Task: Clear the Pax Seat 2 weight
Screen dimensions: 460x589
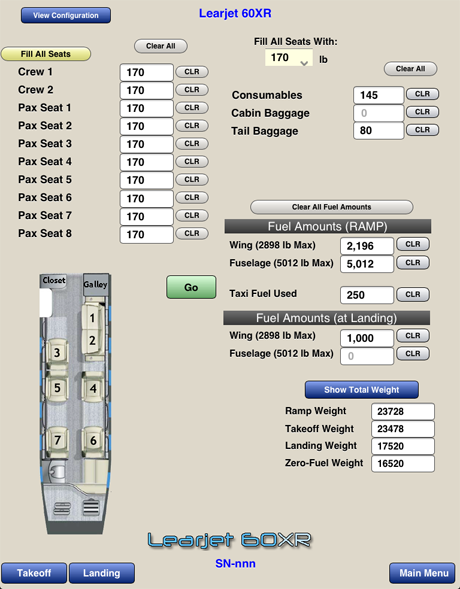Action: [x=192, y=125]
